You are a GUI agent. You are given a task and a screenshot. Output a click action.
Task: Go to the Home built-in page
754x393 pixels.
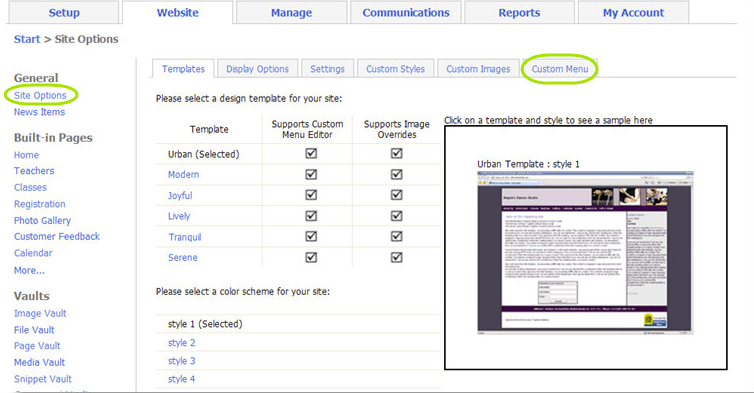pos(26,155)
